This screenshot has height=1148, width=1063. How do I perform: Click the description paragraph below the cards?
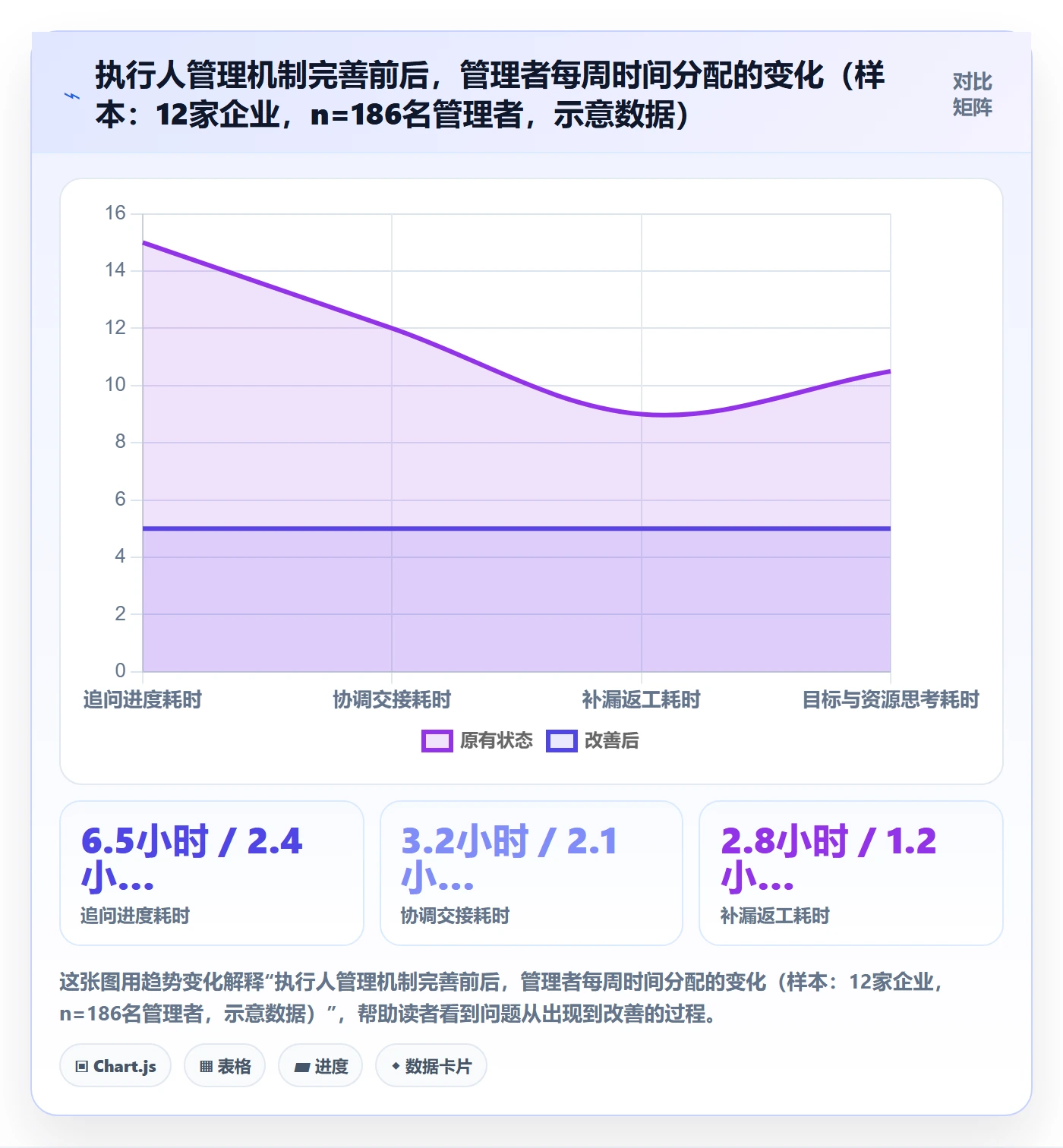[x=501, y=998]
